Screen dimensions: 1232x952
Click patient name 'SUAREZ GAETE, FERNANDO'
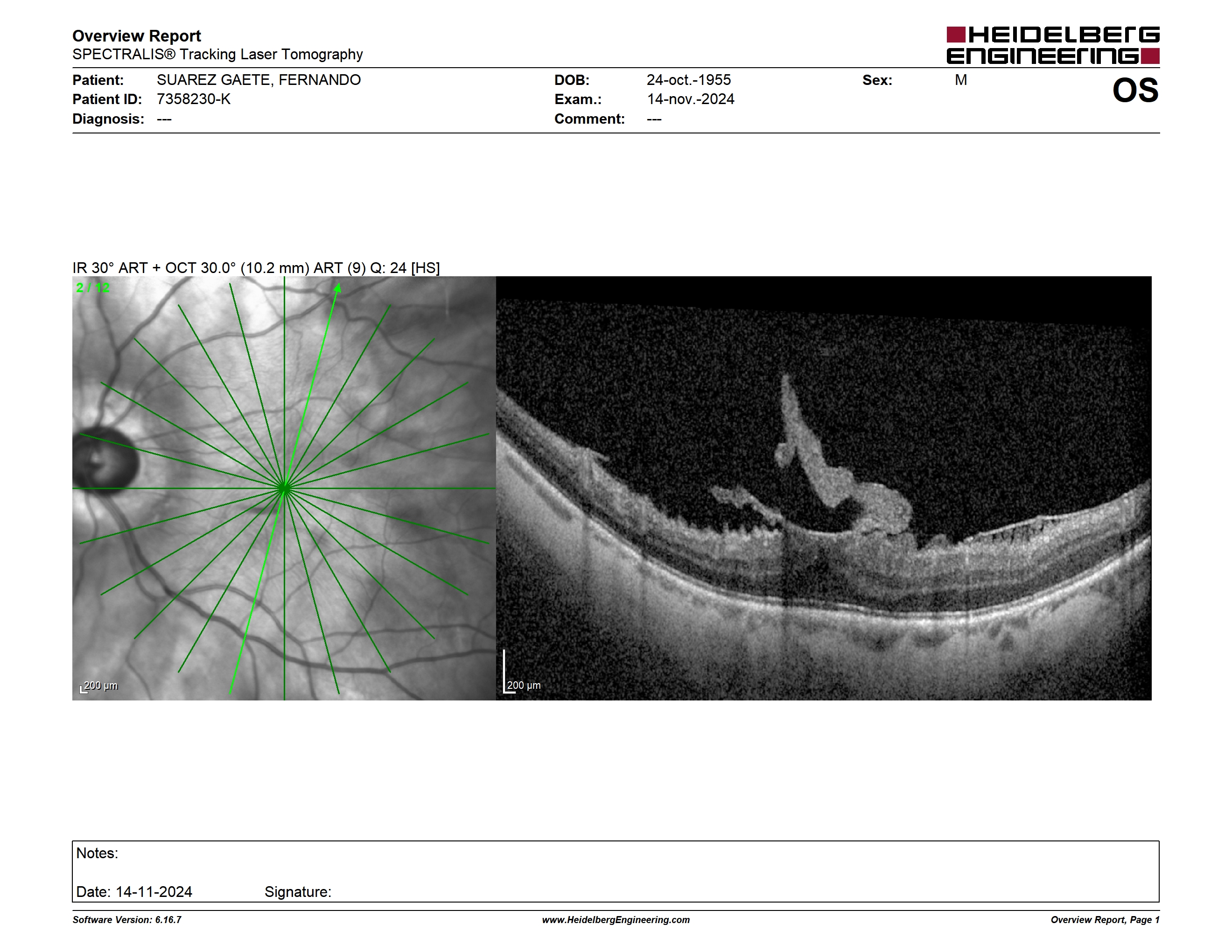point(259,80)
